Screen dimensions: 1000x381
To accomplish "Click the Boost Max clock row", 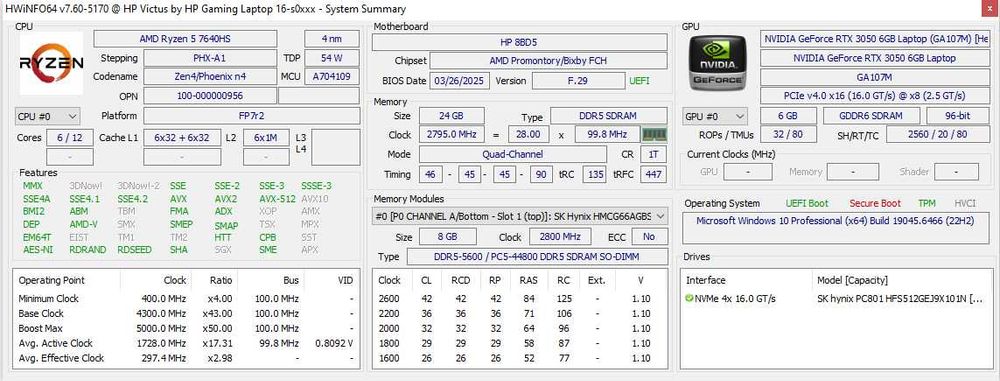I will pos(186,329).
